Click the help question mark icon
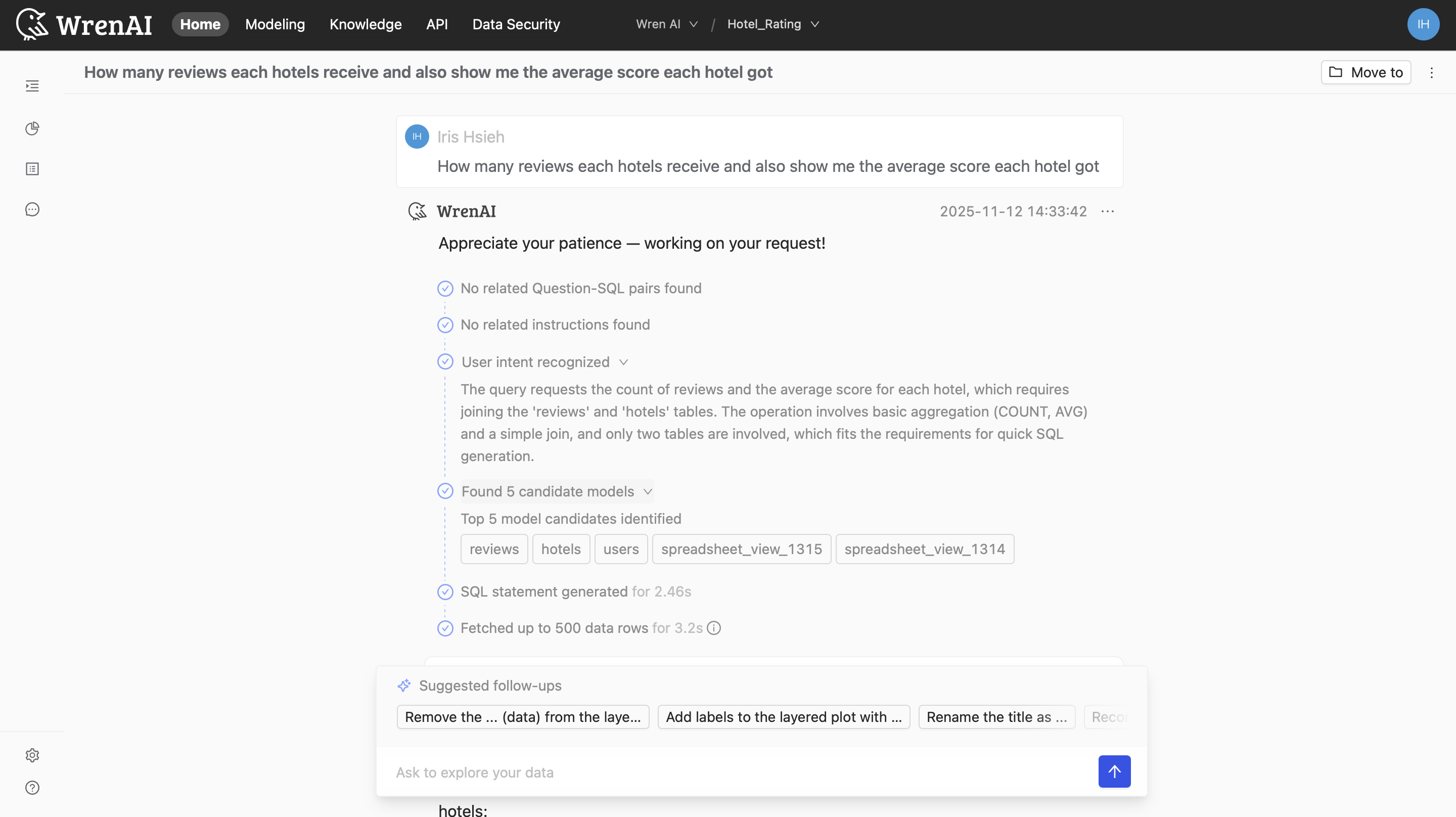 (x=32, y=788)
